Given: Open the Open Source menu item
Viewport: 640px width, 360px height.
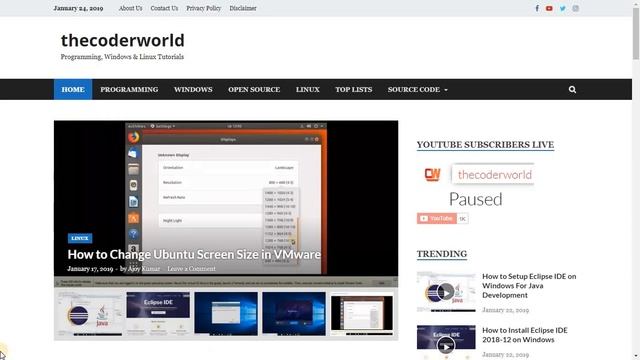Looking at the screenshot, I should point(254,89).
